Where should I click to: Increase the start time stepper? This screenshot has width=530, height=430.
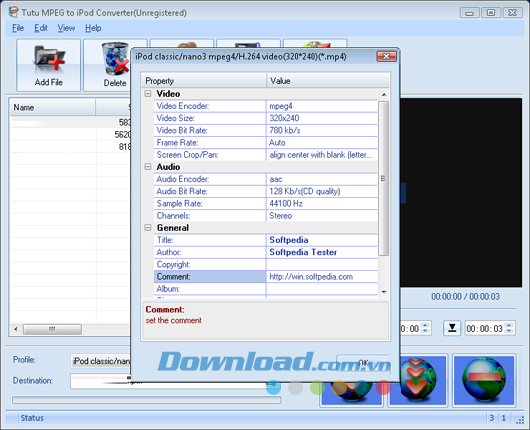[x=426, y=325]
